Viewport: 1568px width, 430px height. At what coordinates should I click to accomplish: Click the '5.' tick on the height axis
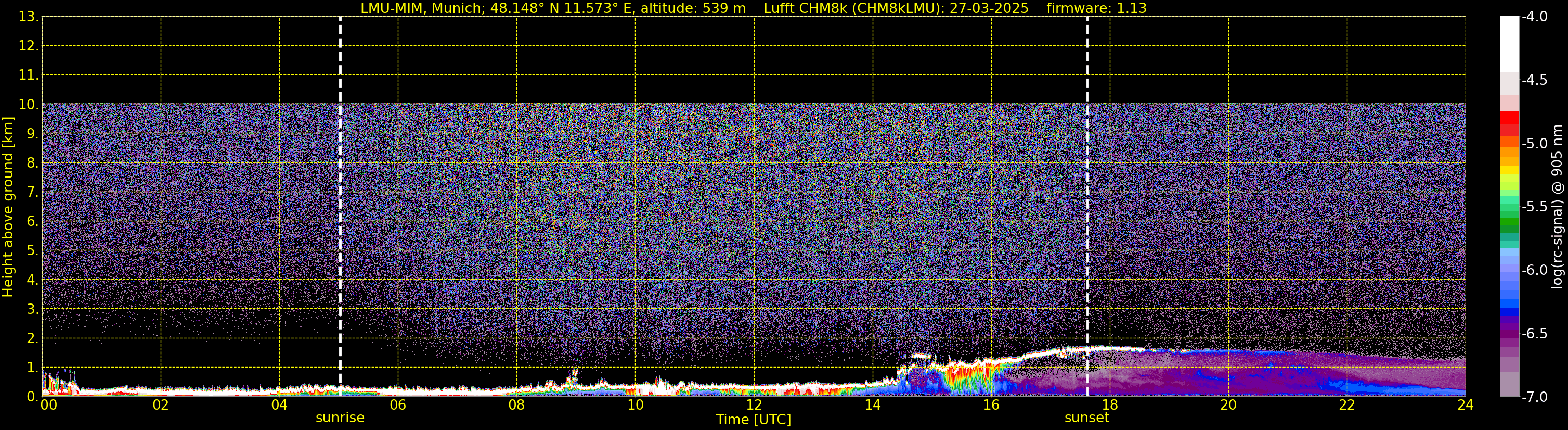32,251
